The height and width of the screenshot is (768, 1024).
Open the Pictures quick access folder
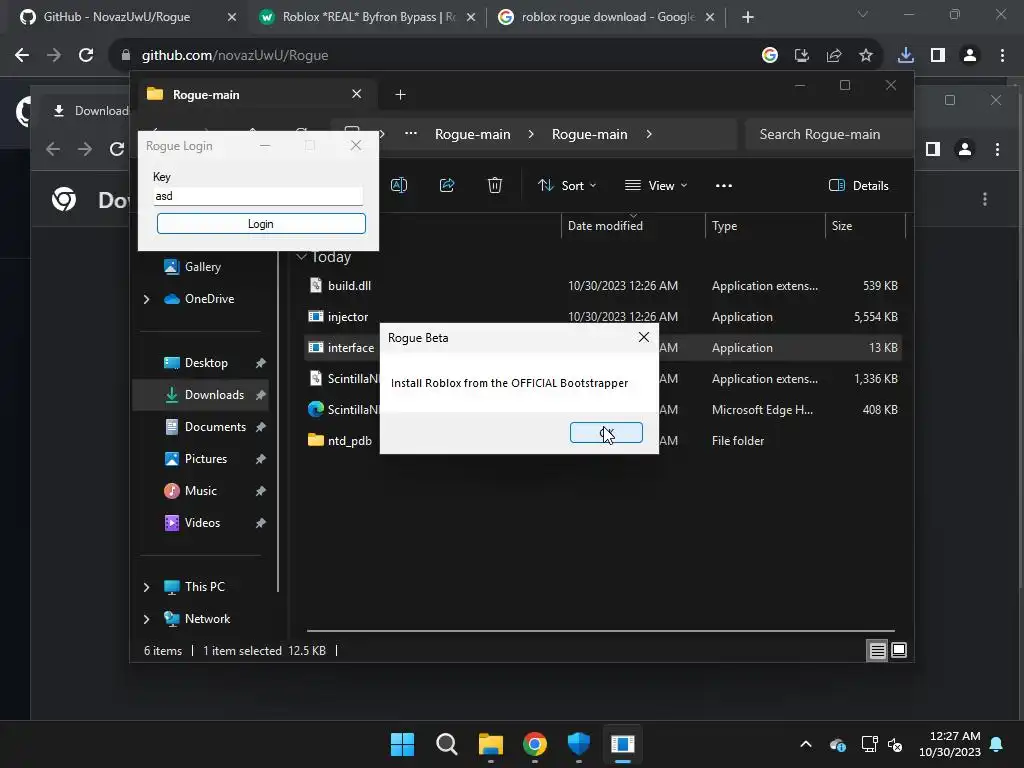[x=206, y=459]
